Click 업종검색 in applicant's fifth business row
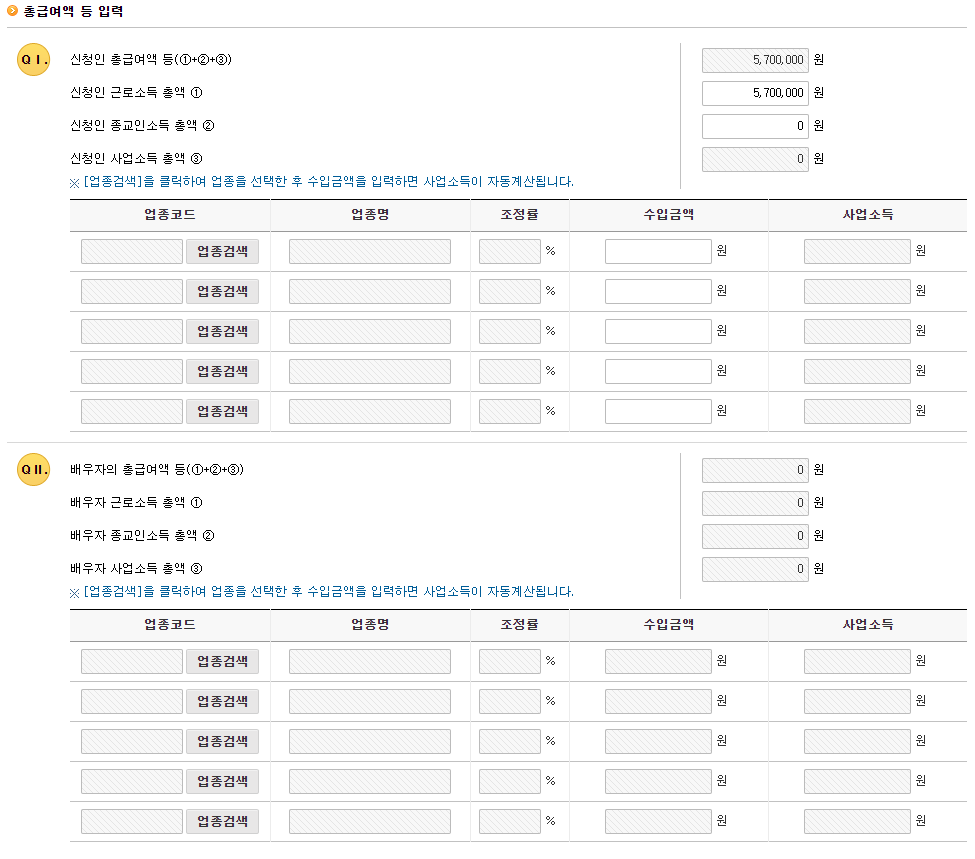975x859 pixels. pos(223,411)
